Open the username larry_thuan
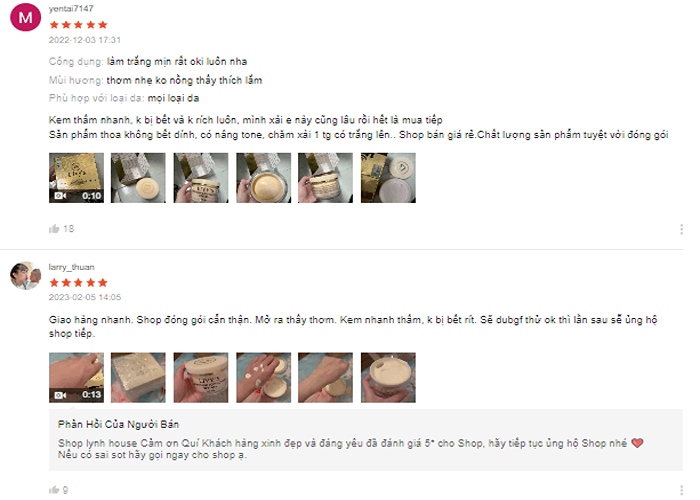700x500 pixels. point(71,267)
